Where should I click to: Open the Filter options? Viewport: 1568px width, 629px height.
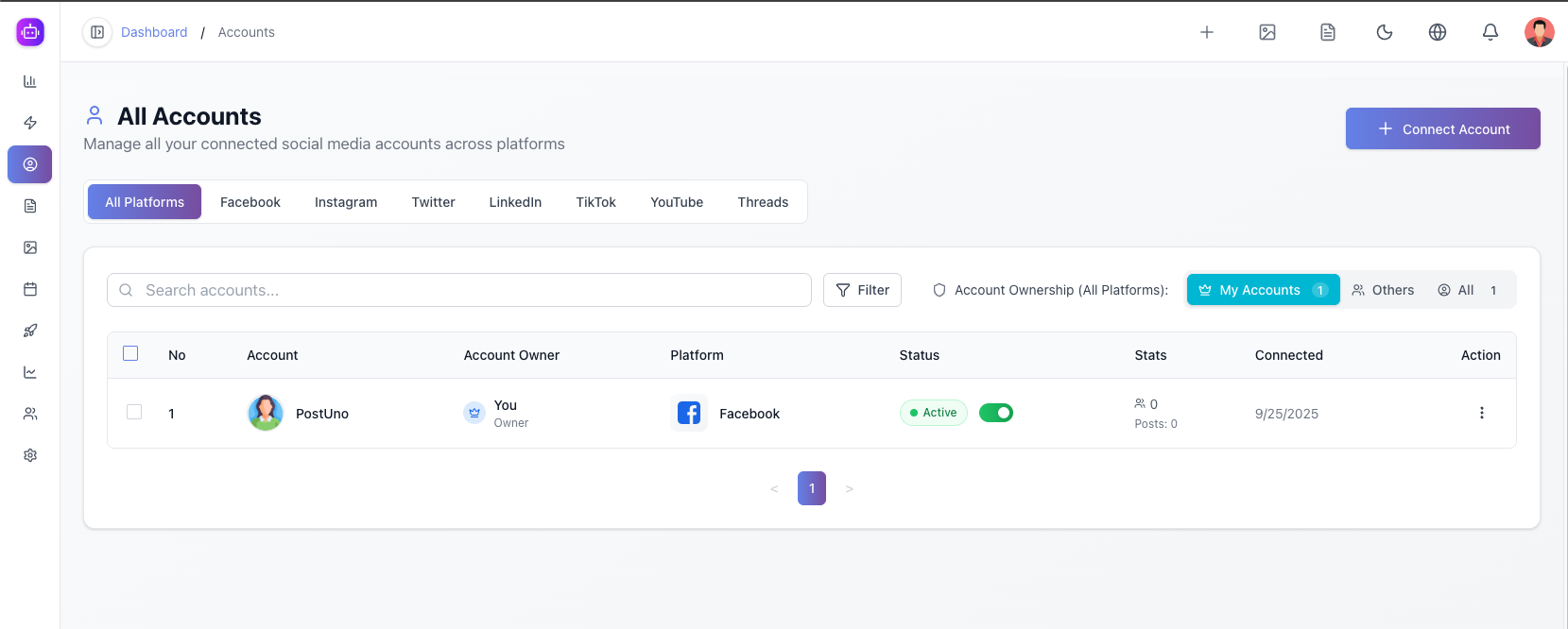(x=862, y=290)
